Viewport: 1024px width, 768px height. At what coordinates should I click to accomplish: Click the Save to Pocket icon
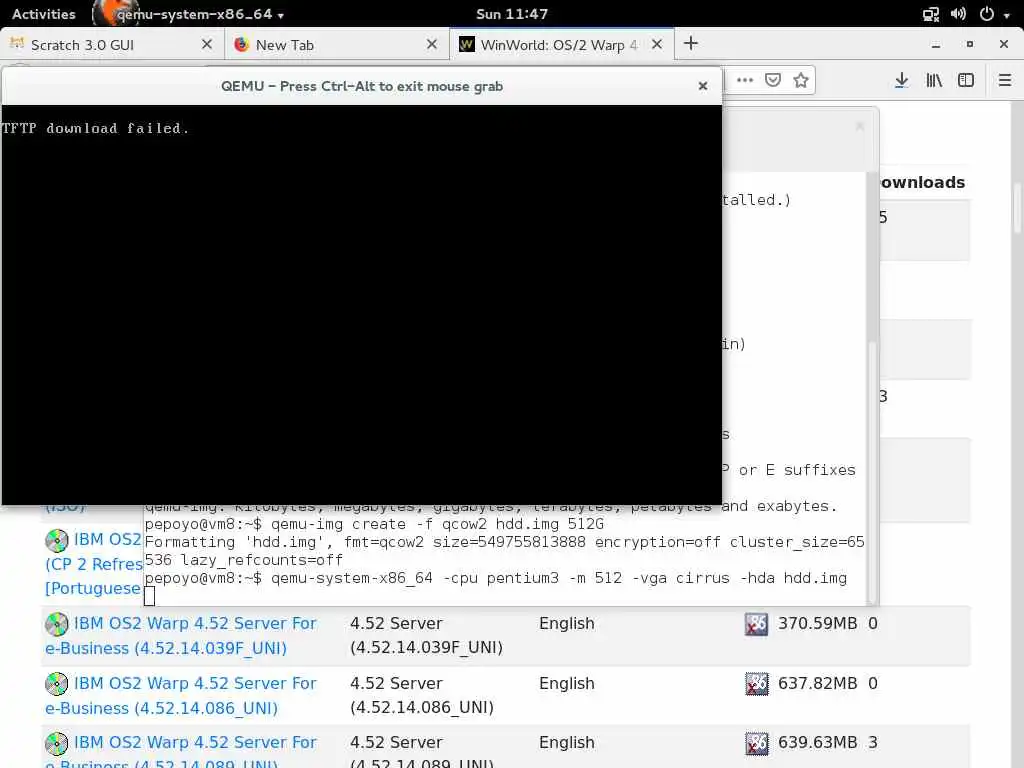click(x=773, y=80)
